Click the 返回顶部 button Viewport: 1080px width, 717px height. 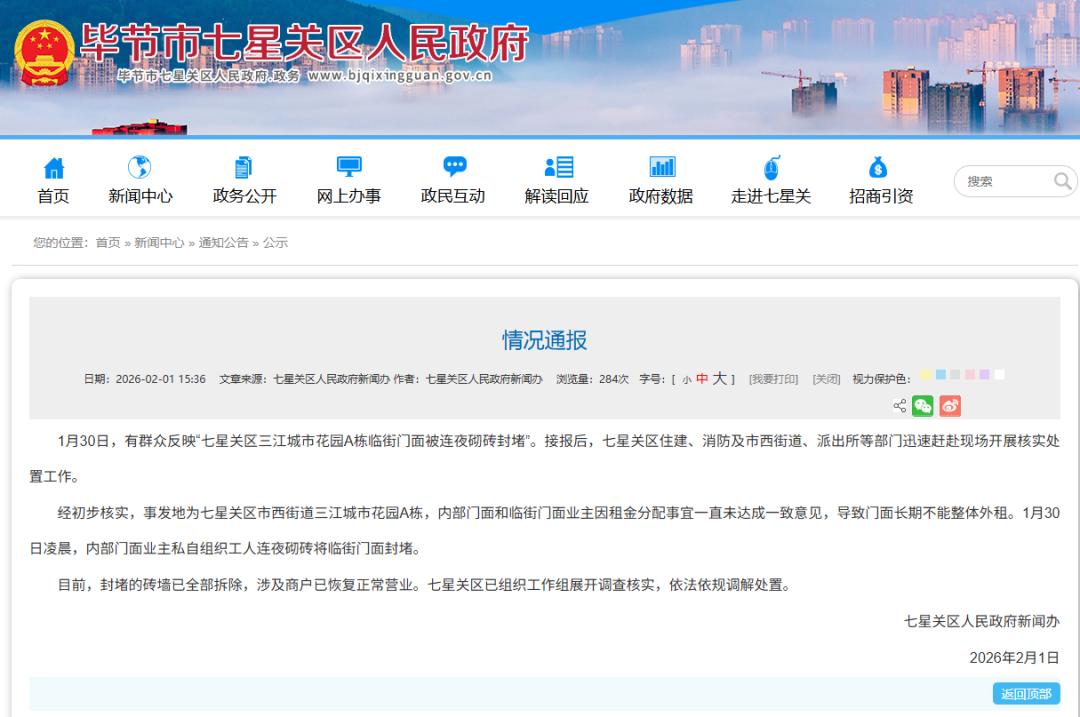1026,694
